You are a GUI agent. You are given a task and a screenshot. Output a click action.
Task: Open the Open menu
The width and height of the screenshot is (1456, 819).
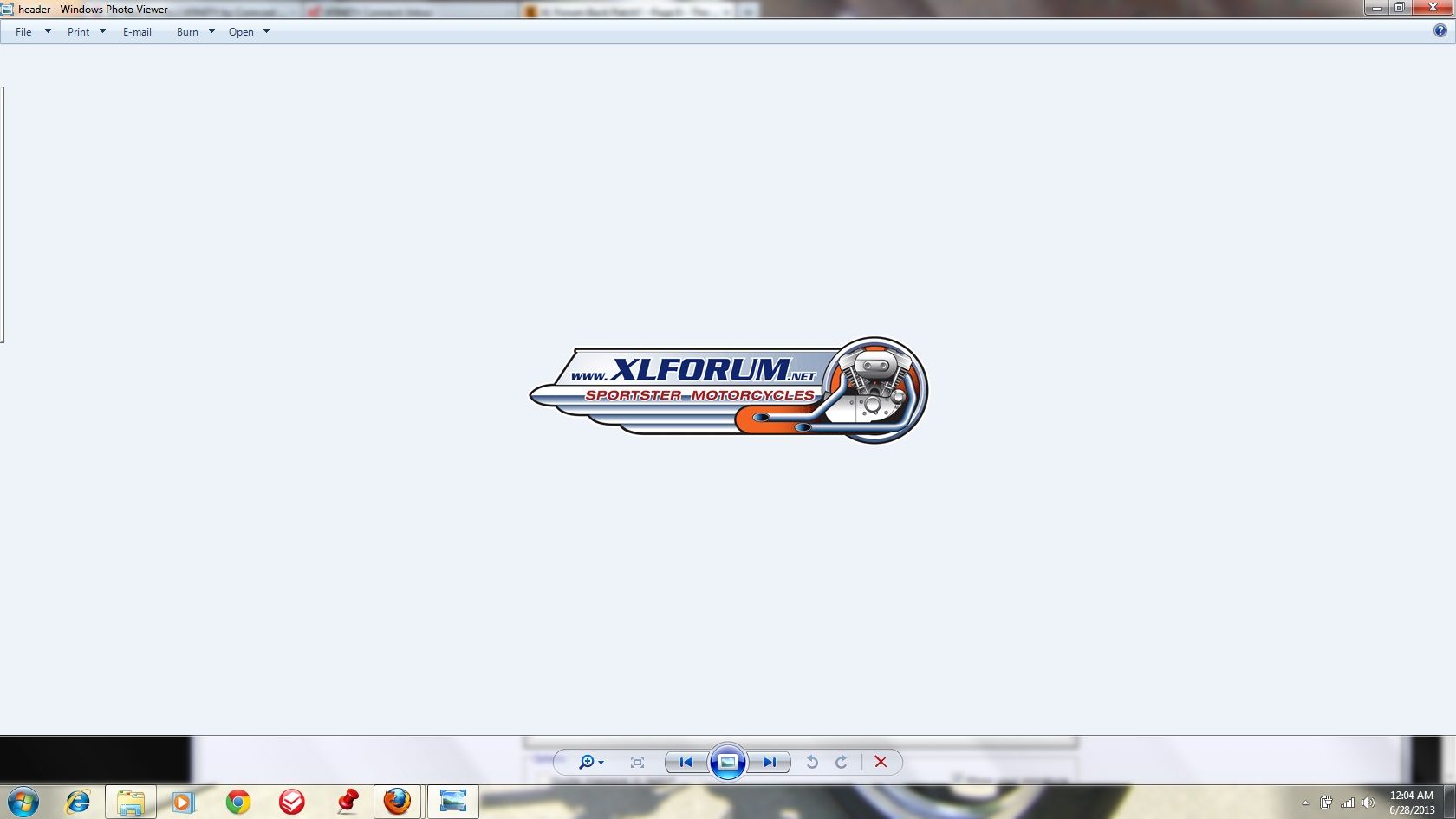pyautogui.click(x=241, y=32)
